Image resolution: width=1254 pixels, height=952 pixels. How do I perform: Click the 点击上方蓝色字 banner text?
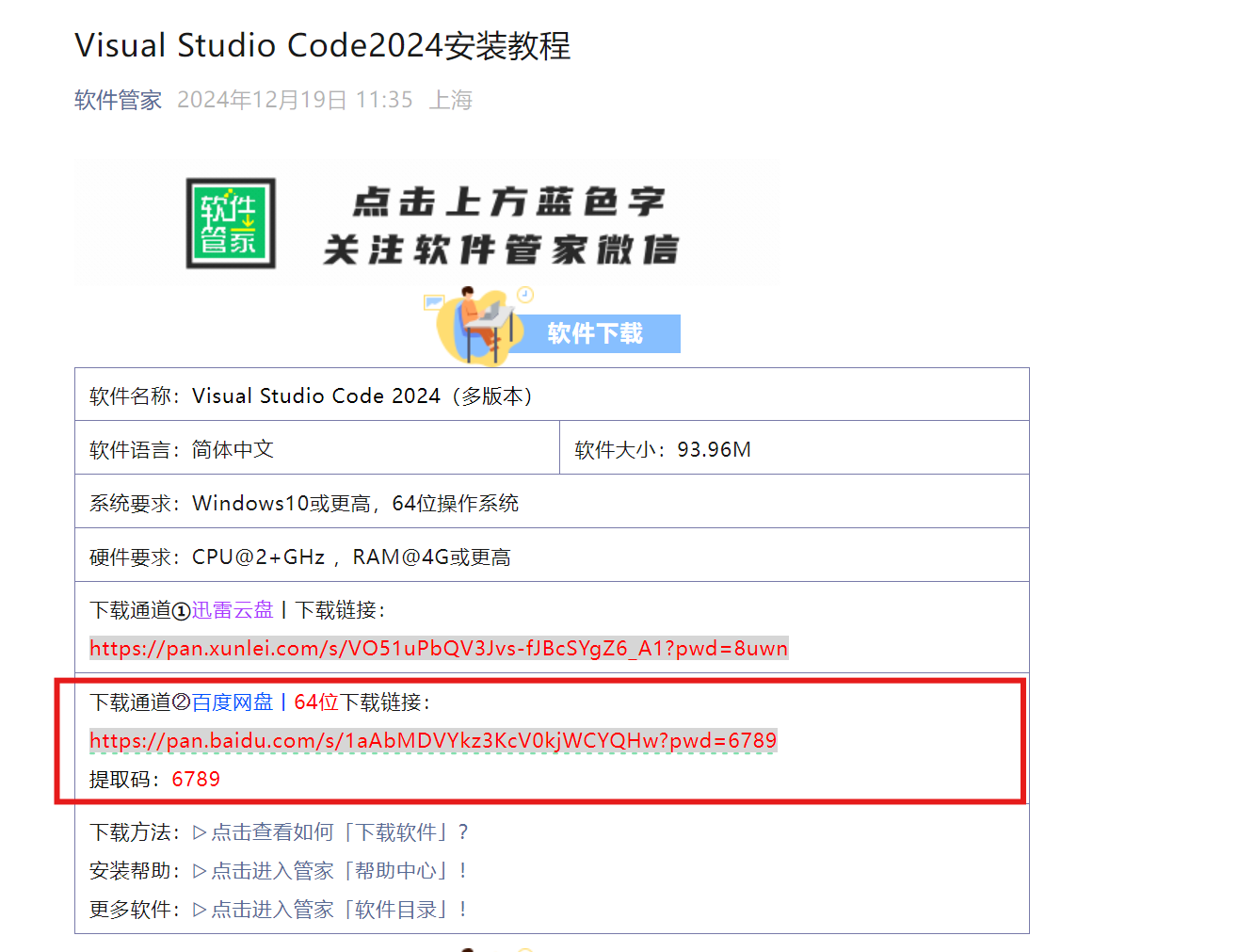click(508, 202)
